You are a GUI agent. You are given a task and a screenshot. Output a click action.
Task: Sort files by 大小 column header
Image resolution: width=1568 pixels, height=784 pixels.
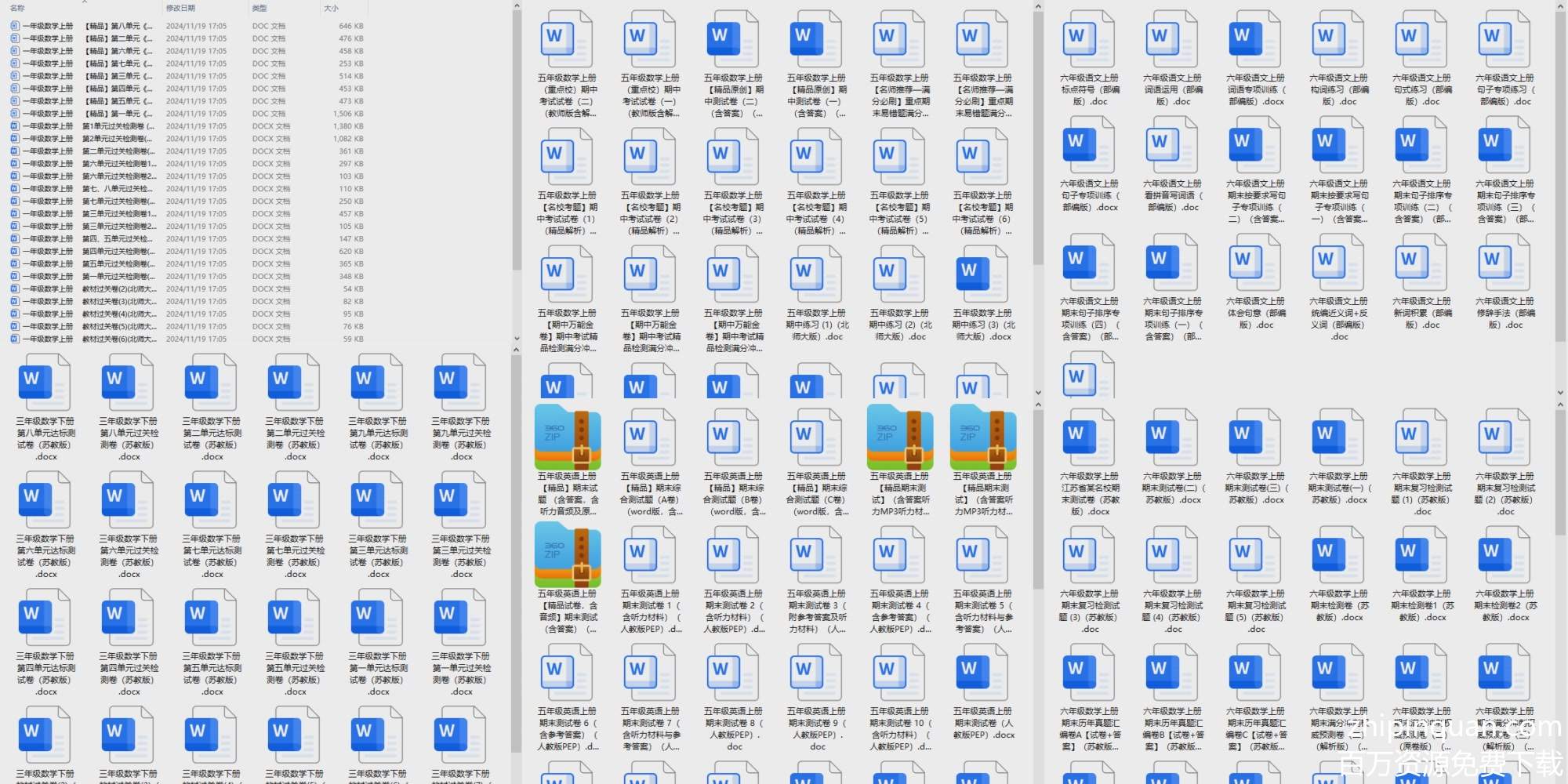point(332,8)
